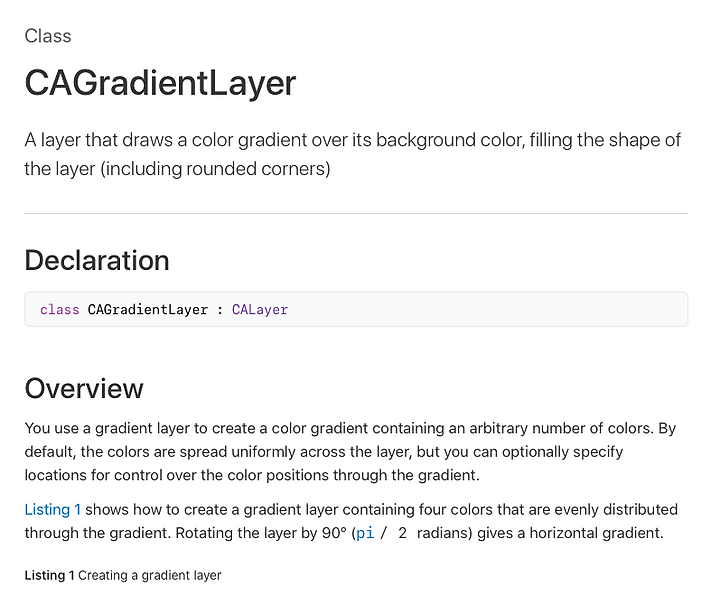Click the paragraph starting with 'You use a gradient layer'
Screen dimensions: 720x595
pos(350,452)
